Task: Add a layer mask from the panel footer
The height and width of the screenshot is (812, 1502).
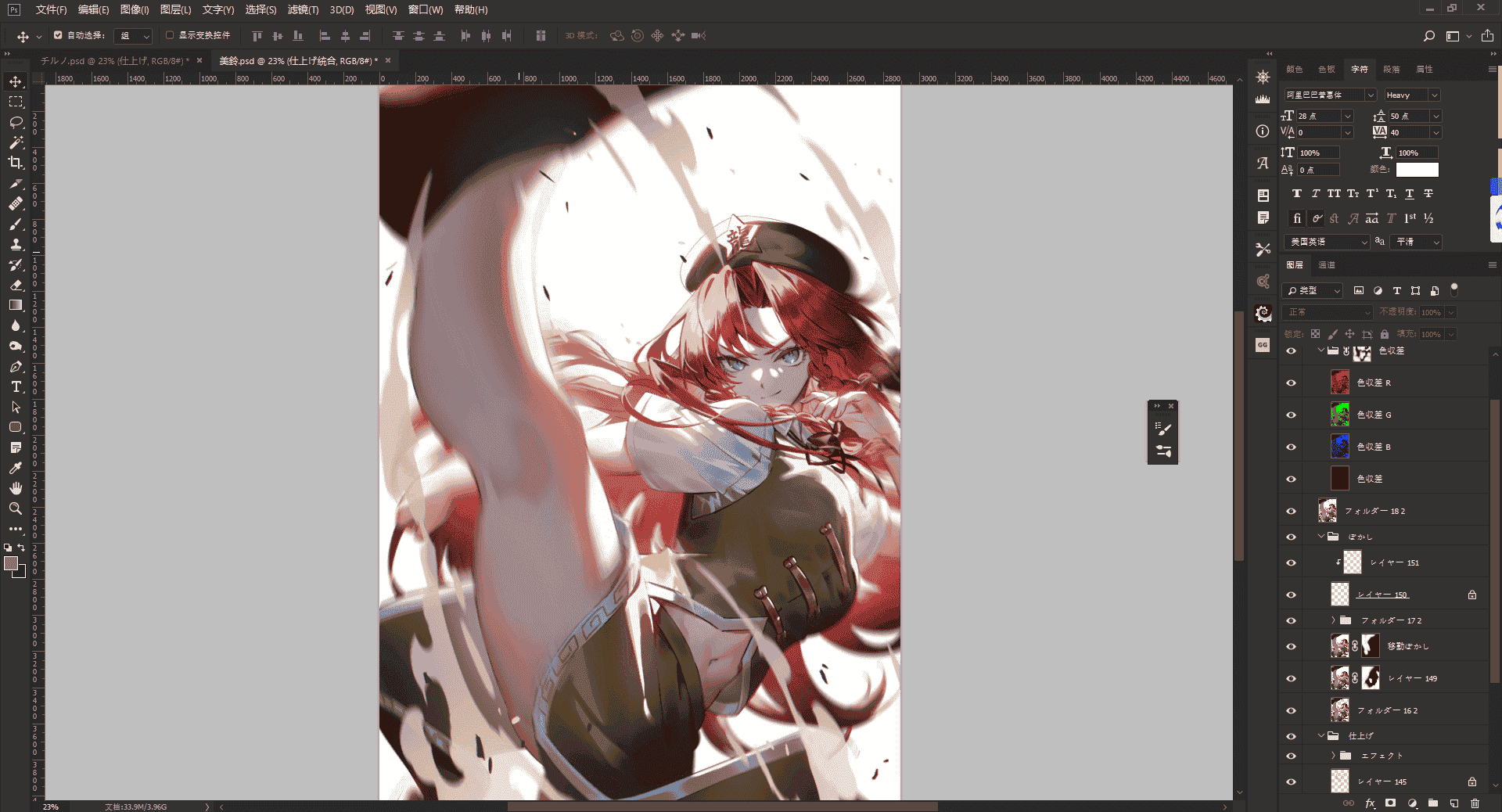Action: (1390, 803)
